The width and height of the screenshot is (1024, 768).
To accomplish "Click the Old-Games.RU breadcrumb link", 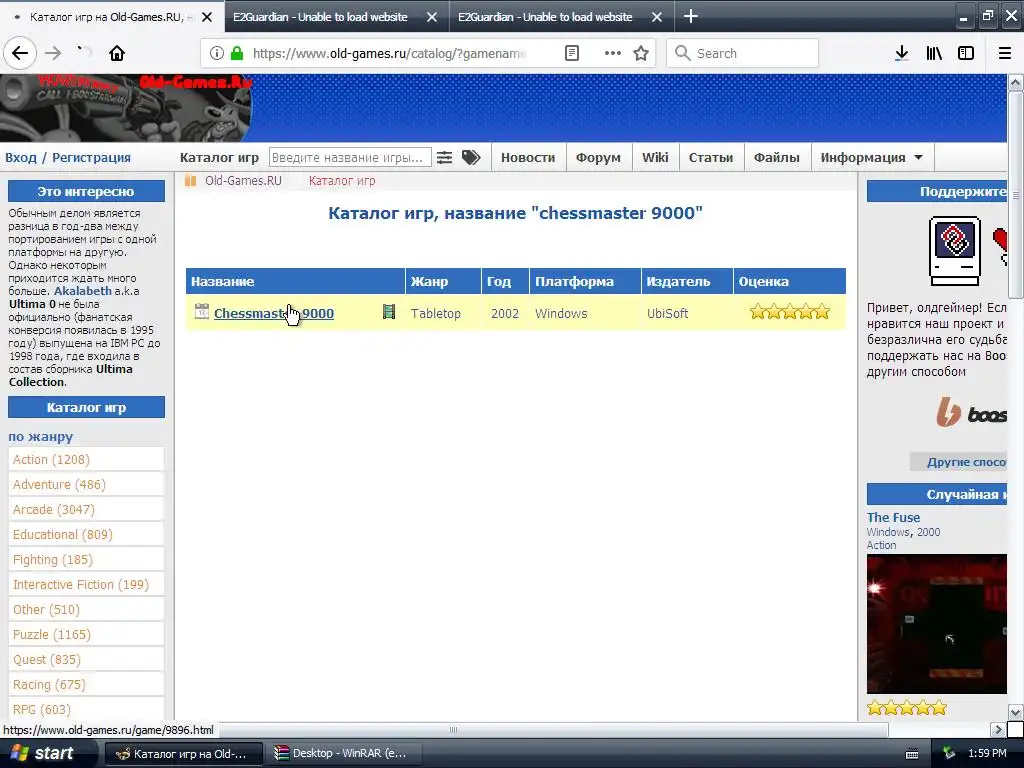I will [x=243, y=181].
